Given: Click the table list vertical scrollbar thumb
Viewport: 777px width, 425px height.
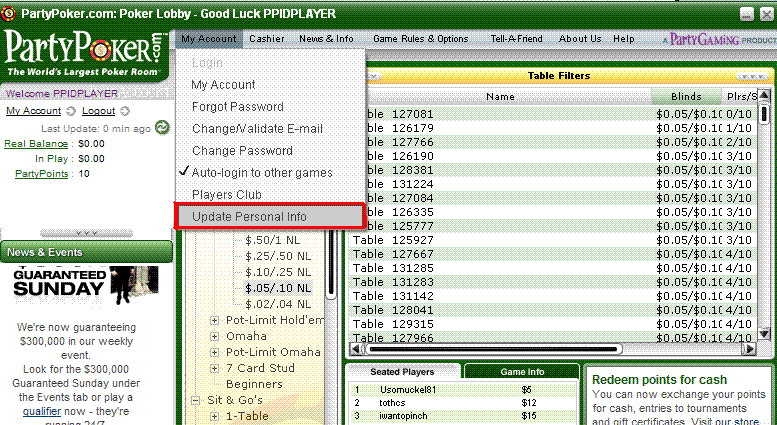Looking at the screenshot, I should pyautogui.click(x=765, y=114).
